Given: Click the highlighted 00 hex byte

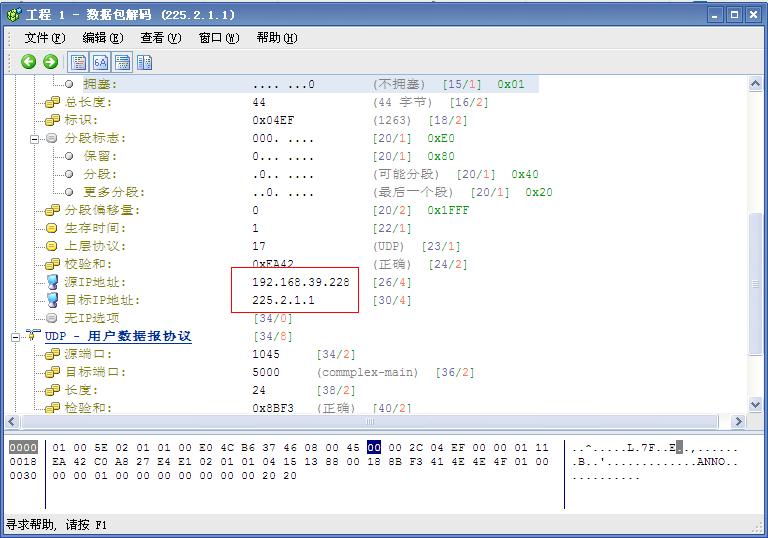Looking at the screenshot, I should tap(374, 447).
